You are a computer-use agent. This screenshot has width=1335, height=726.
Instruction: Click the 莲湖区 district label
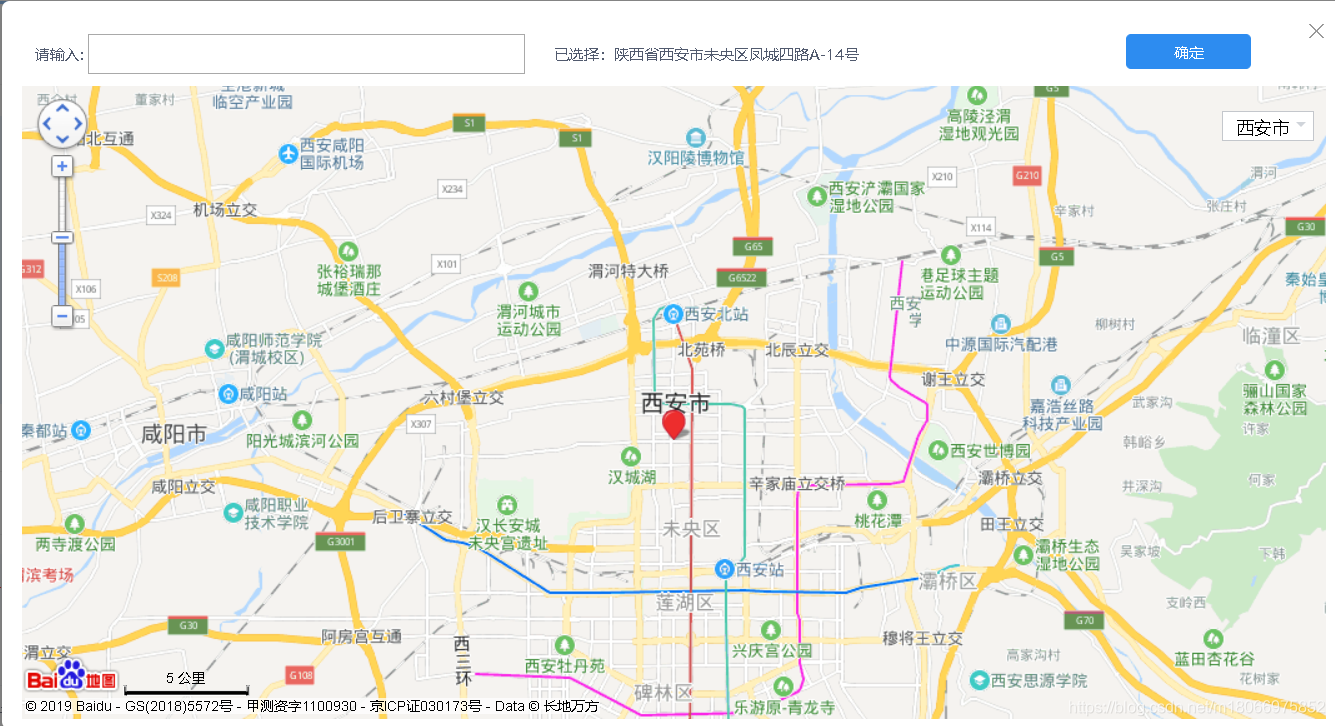685,602
